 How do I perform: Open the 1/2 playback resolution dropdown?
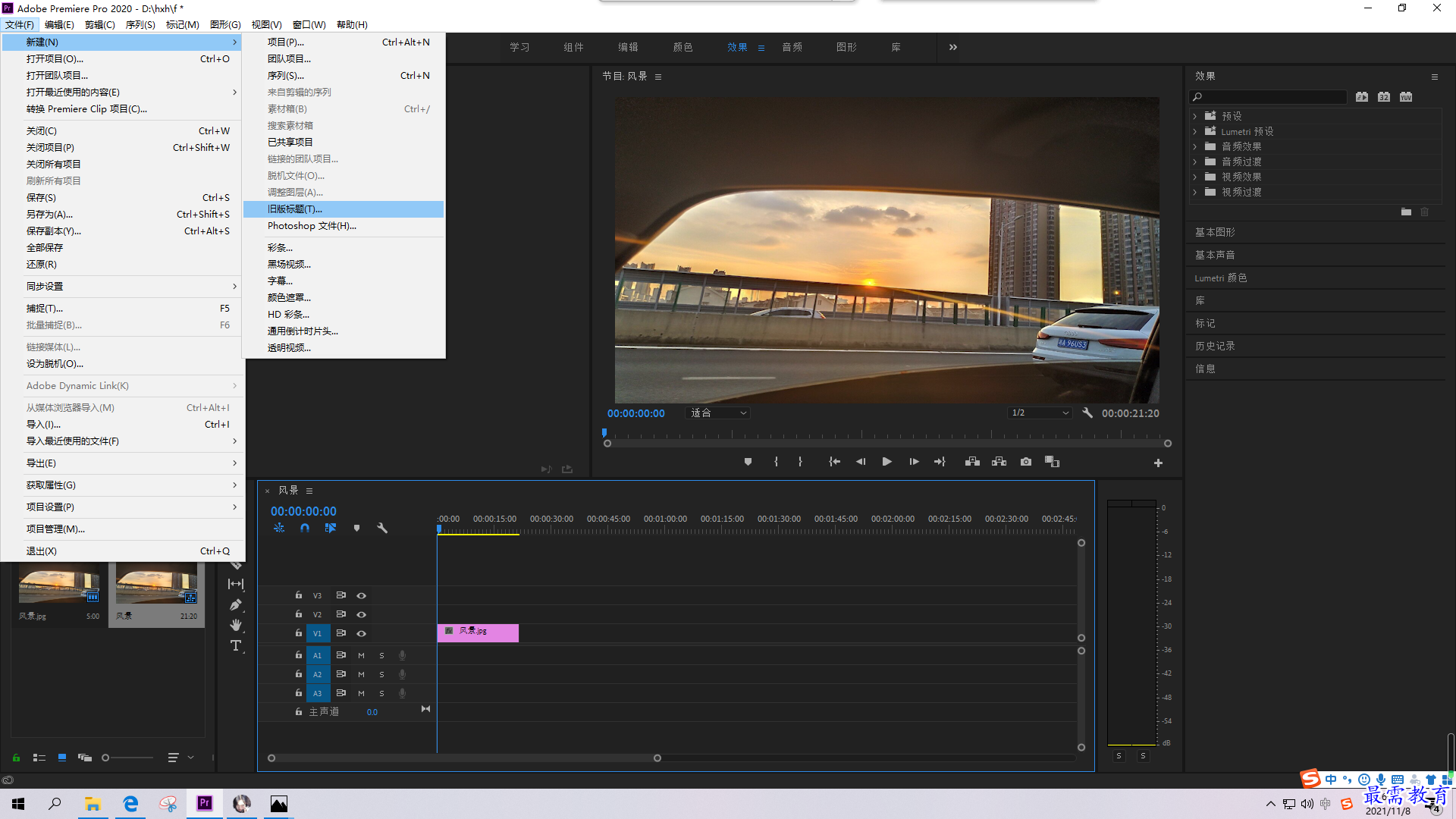1040,413
